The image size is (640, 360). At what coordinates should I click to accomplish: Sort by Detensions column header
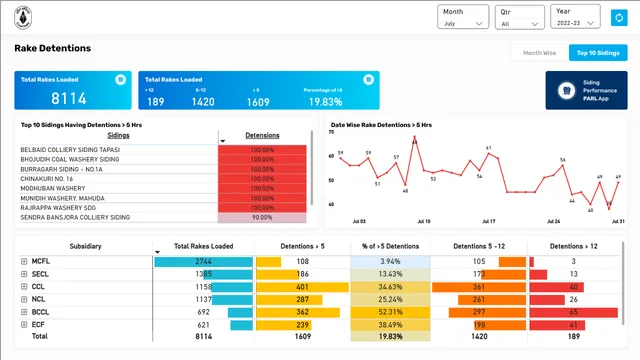point(262,135)
